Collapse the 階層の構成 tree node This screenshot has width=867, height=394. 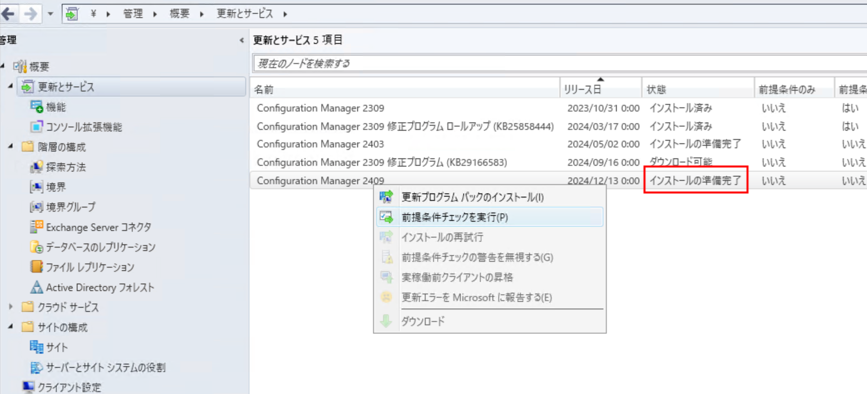[x=11, y=146]
